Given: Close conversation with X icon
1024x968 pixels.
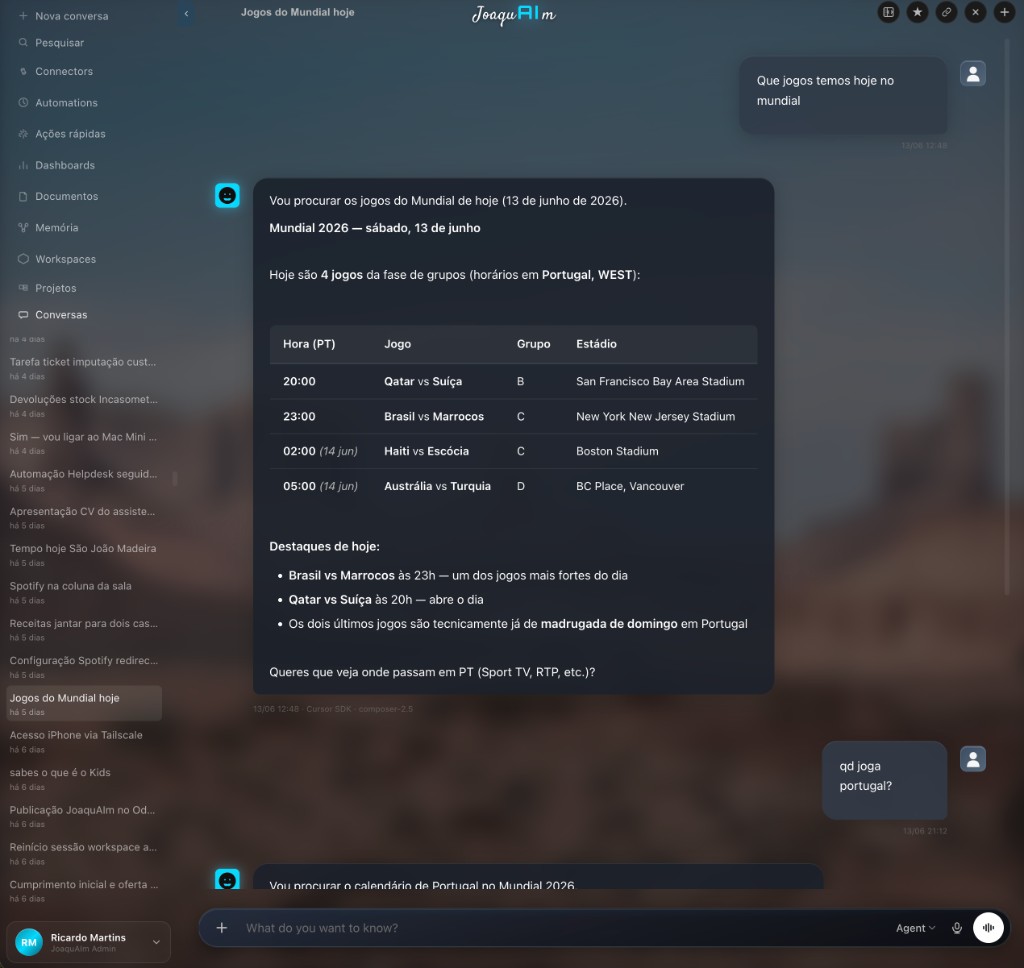Looking at the screenshot, I should (x=975, y=12).
